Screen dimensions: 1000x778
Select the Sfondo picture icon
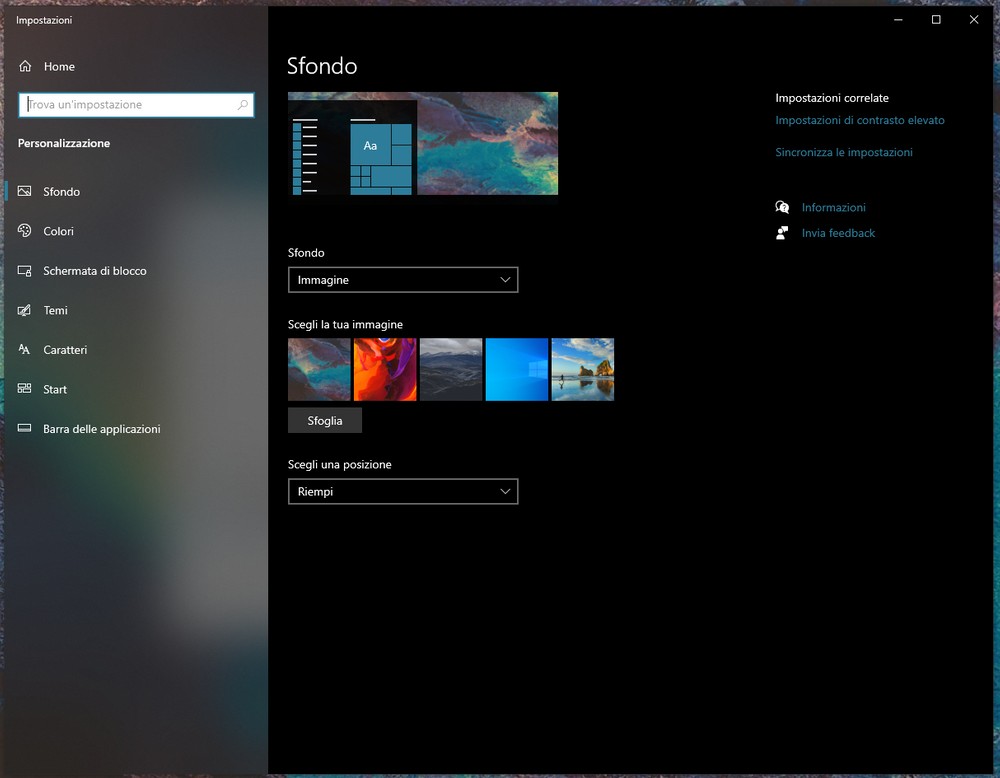click(25, 191)
